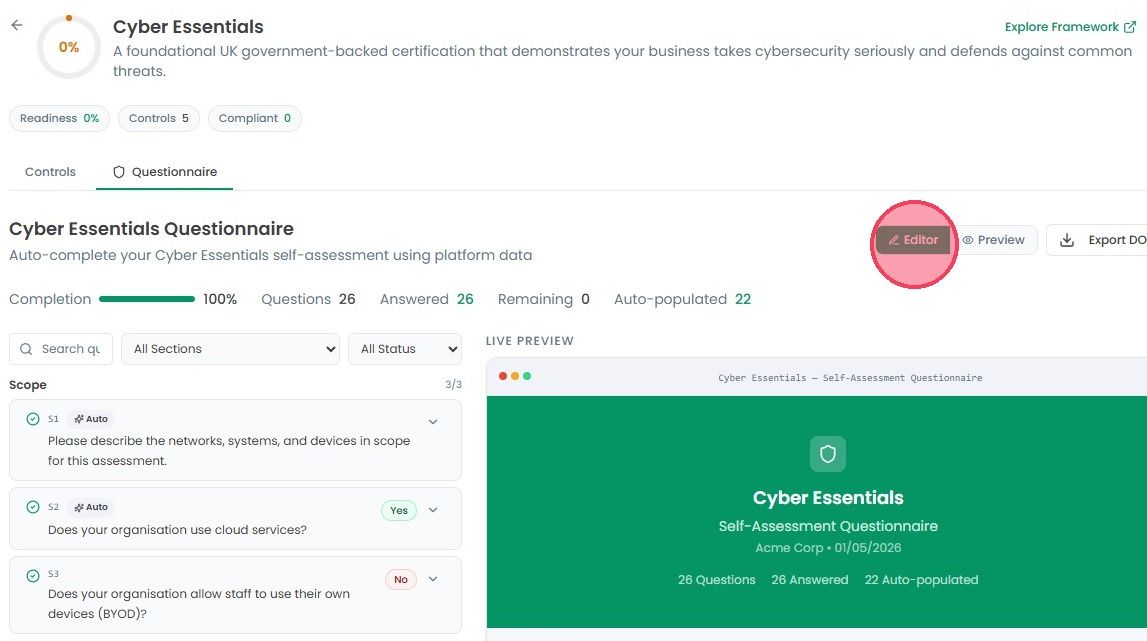The image size is (1147, 641).
Task: Click the BYOD question text
Action: [x=199, y=604]
